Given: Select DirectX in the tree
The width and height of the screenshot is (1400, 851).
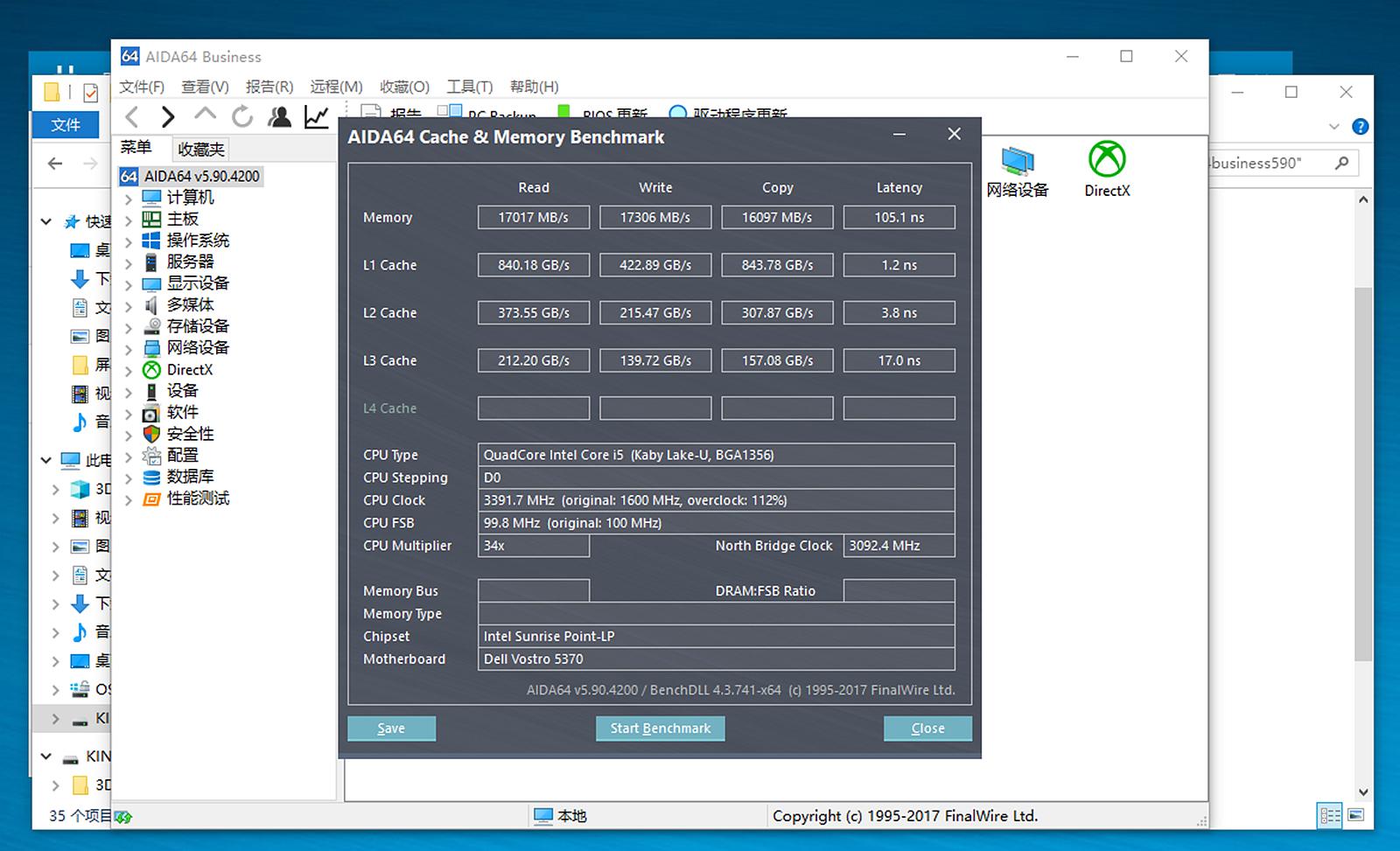Looking at the screenshot, I should tap(190, 369).
